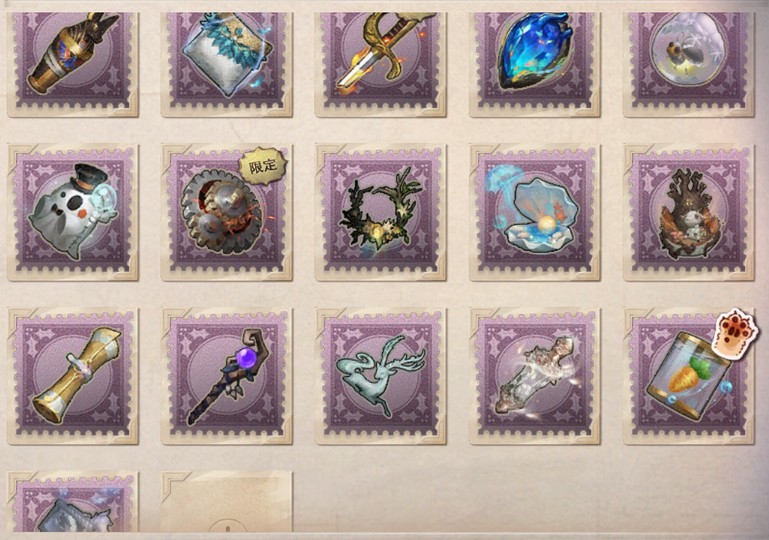Select the golden rolled scroll item
Viewport: 769px width, 540px height.
point(73,376)
